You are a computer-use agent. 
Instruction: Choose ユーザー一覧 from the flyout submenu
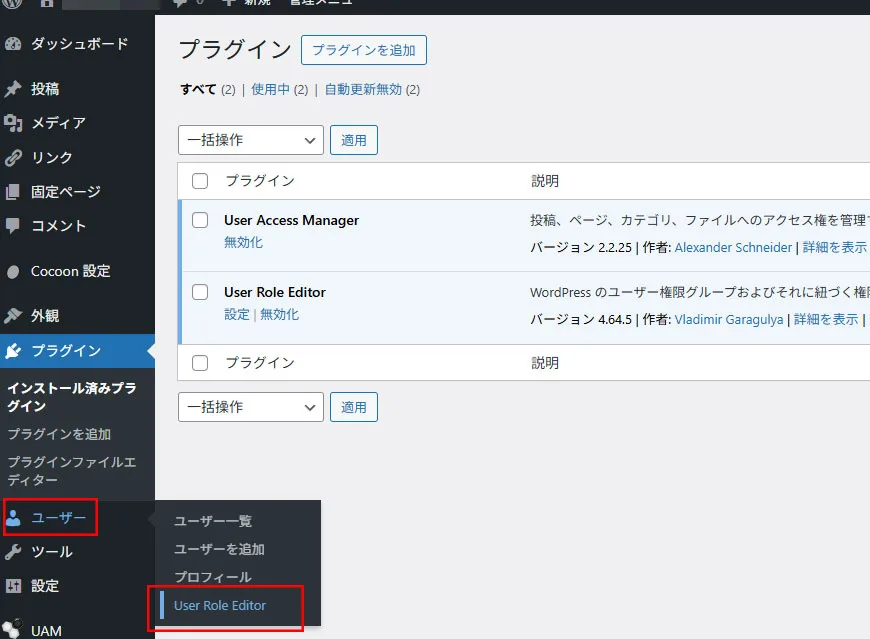213,521
